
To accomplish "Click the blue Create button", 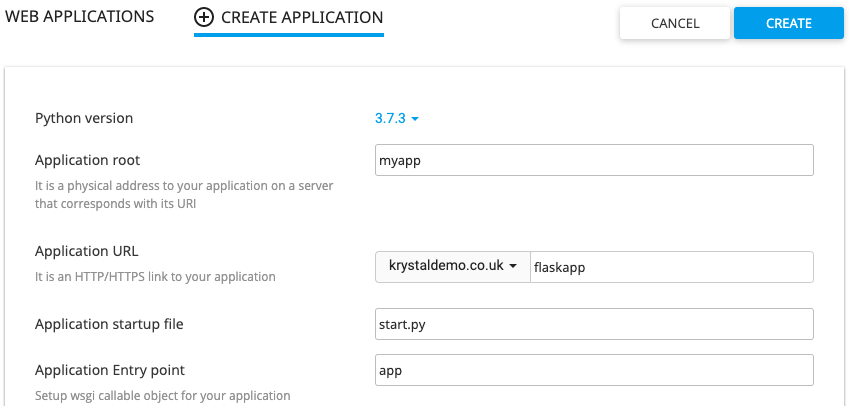I will click(789, 23).
